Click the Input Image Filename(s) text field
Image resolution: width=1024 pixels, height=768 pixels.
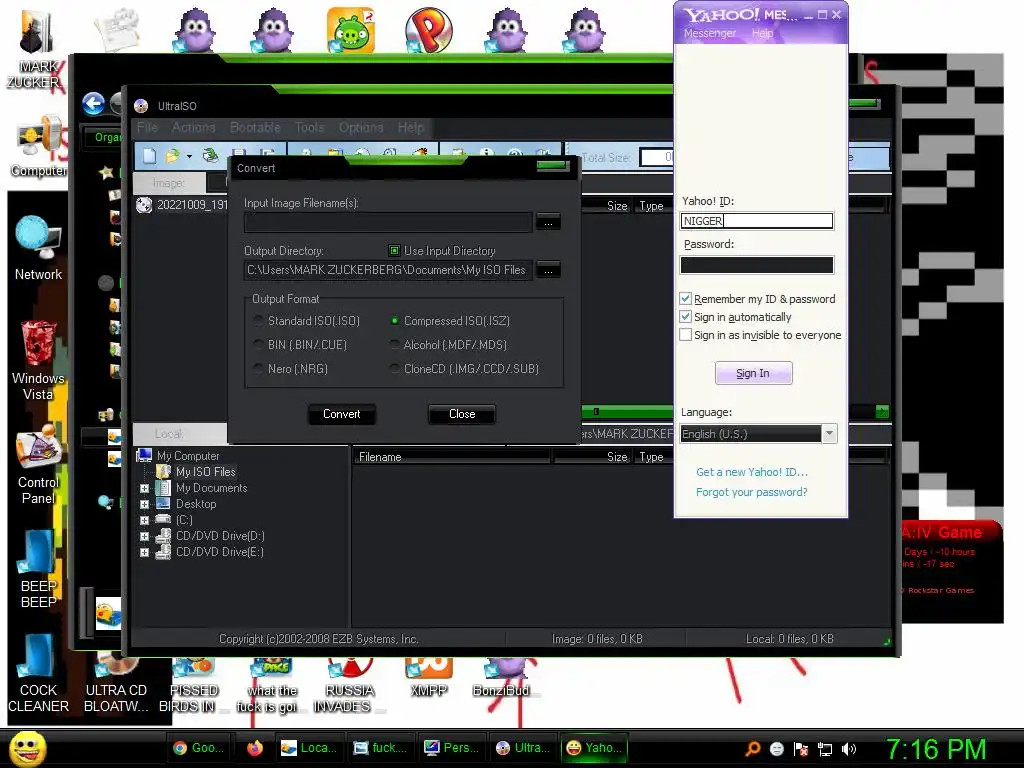coord(389,223)
